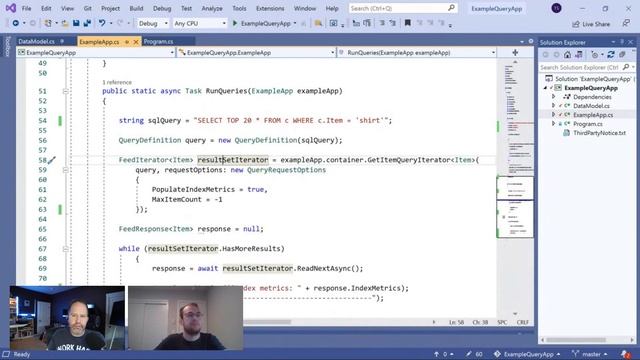Image resolution: width=640 pixels, height=360 pixels.
Task: Expand Dependencies node in Solution Explorer
Action: pos(553,97)
